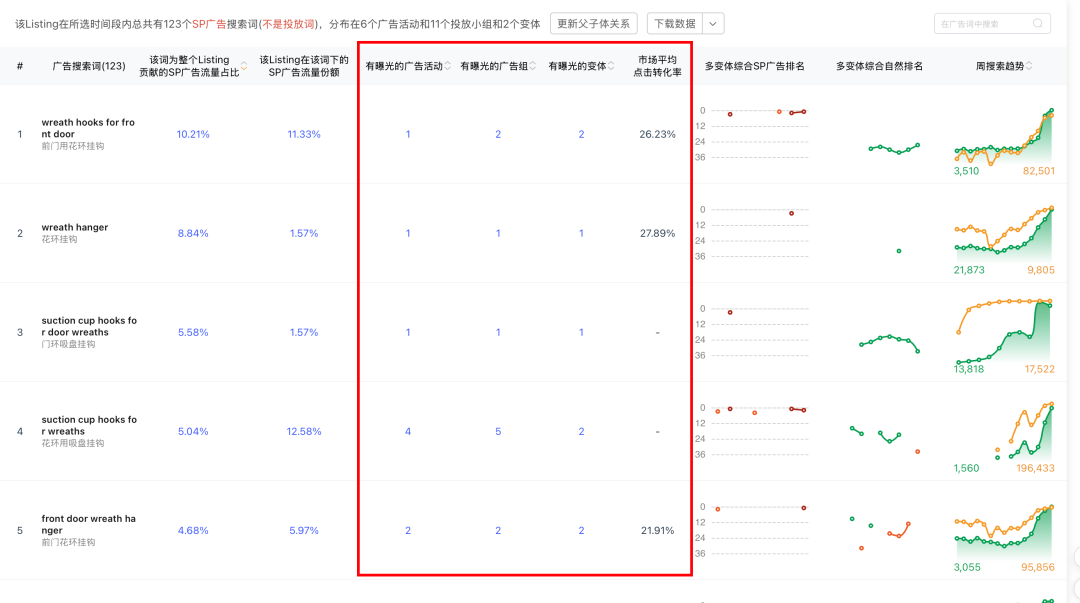Open trend chart showing 13,818 and 17,522
This screenshot has height=603, width=1080.
[x=1004, y=337]
